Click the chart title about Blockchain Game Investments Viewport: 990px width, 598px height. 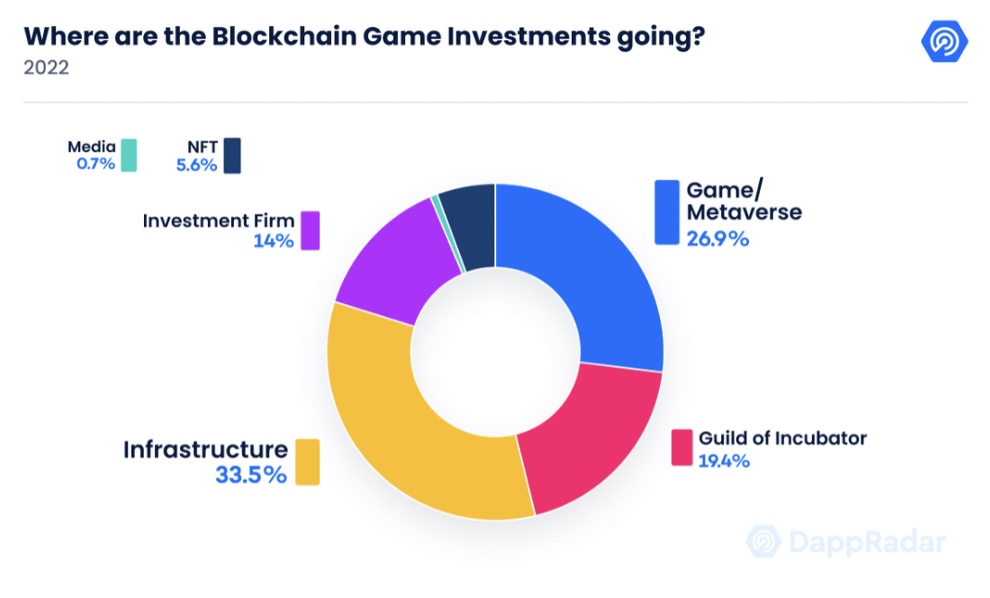tap(364, 37)
